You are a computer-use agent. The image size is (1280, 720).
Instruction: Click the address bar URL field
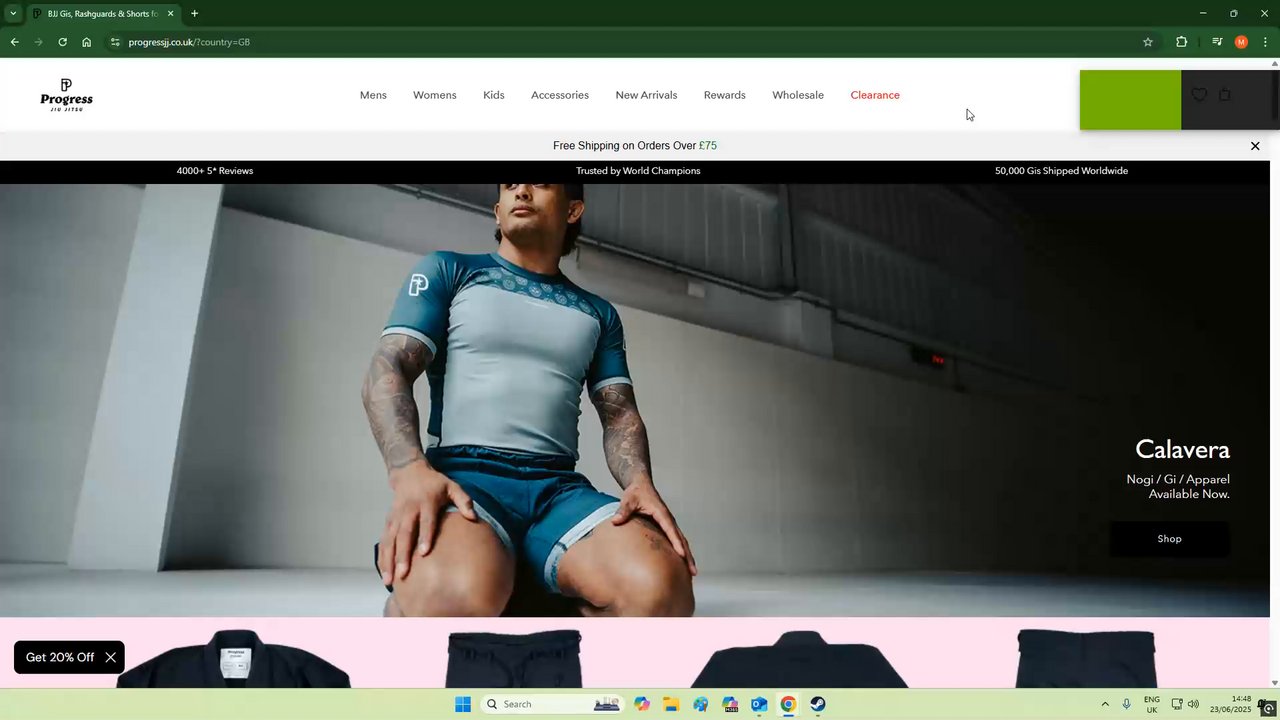(x=630, y=42)
